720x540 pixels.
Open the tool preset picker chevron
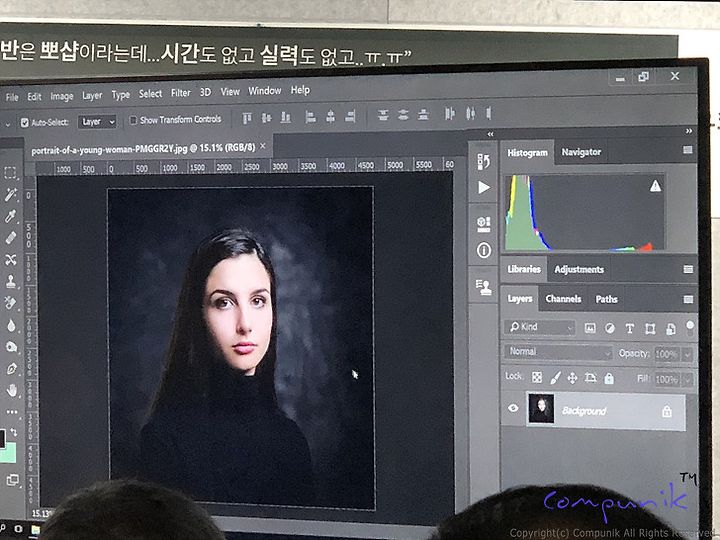[x=7, y=124]
